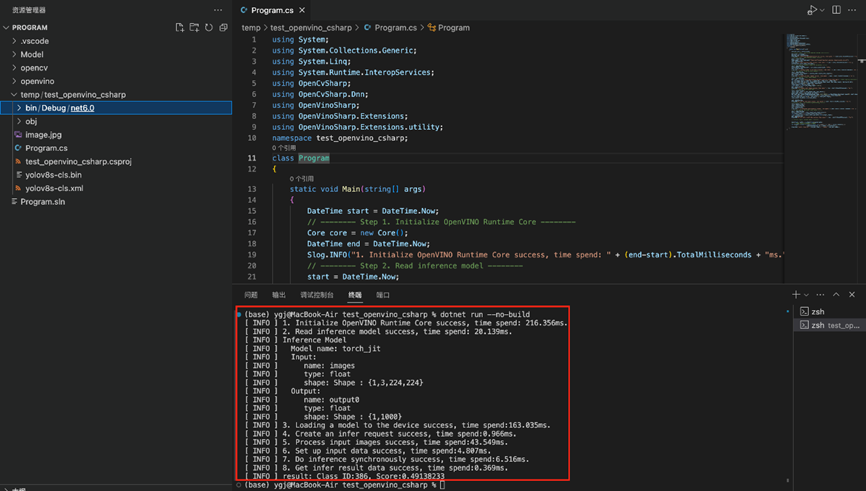Open terminal panel more actions ellipsis

(820, 294)
